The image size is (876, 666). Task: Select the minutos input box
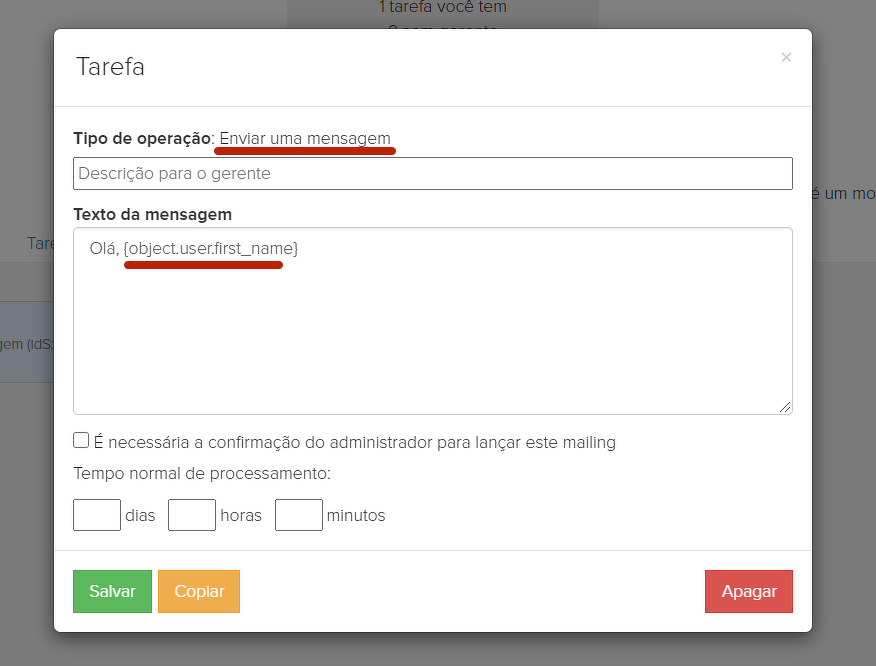click(299, 515)
